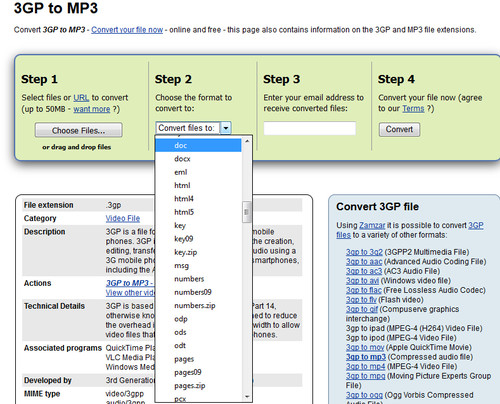Select 'doc' in the format list
This screenshot has width=500, height=404.
198,146
